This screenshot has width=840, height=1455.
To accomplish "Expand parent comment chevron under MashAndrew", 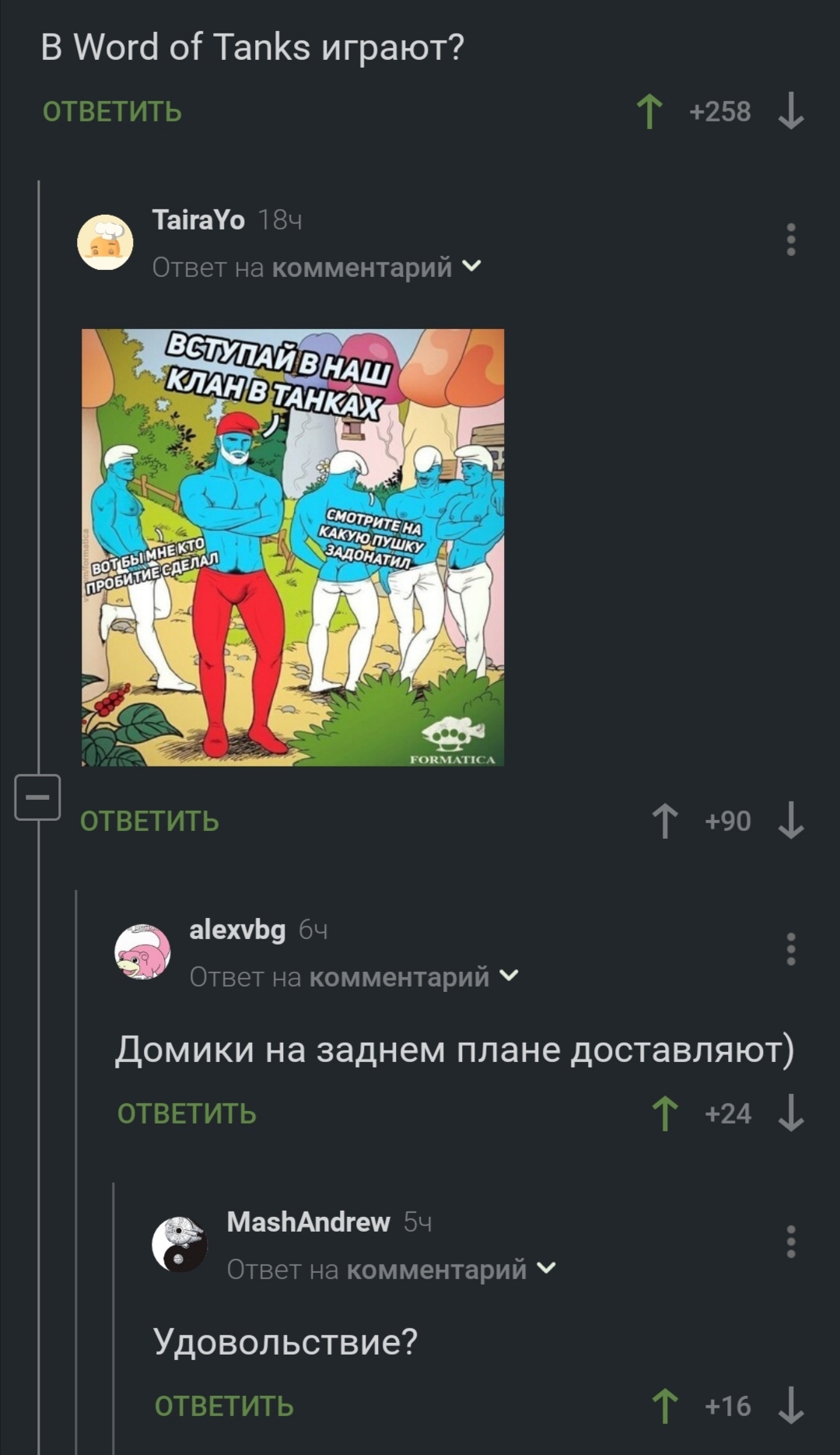I will (x=546, y=1268).
